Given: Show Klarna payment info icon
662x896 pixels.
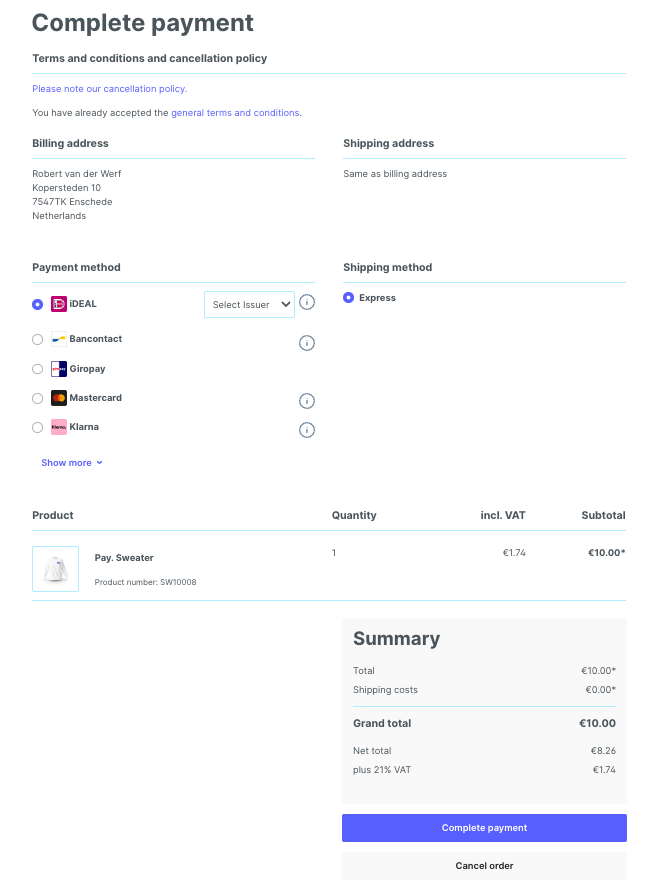Looking at the screenshot, I should click(x=307, y=430).
